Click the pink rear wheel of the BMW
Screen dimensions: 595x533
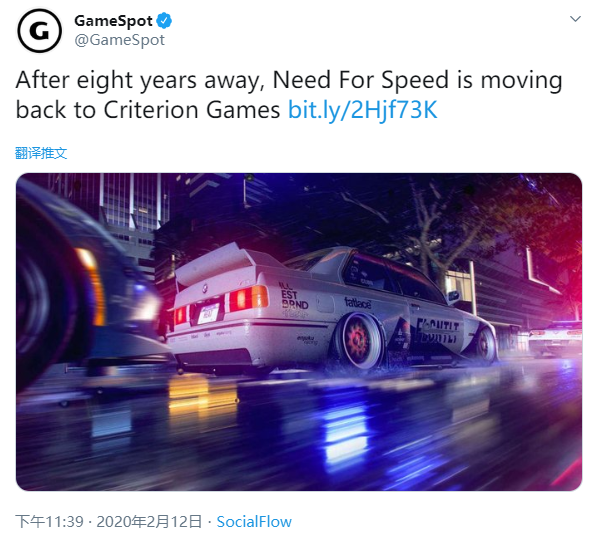[x=357, y=340]
